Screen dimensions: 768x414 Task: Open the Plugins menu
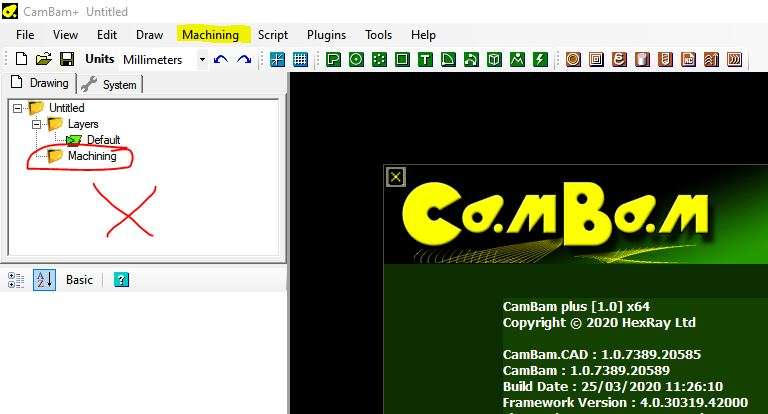[326, 35]
